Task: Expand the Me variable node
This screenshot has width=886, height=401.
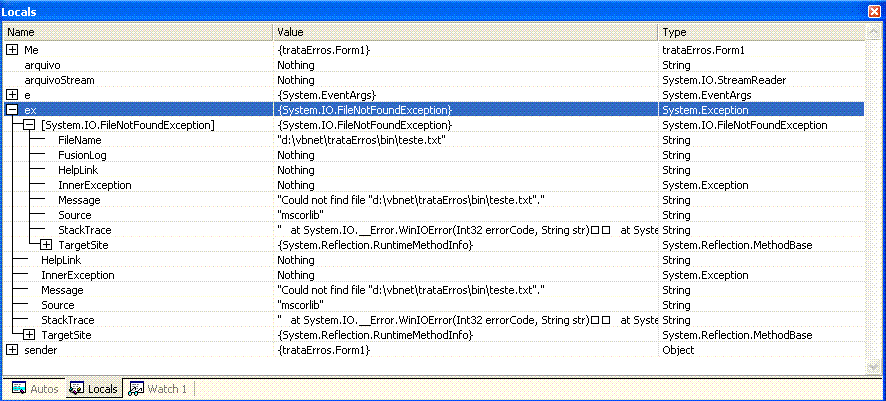Action: pos(12,50)
